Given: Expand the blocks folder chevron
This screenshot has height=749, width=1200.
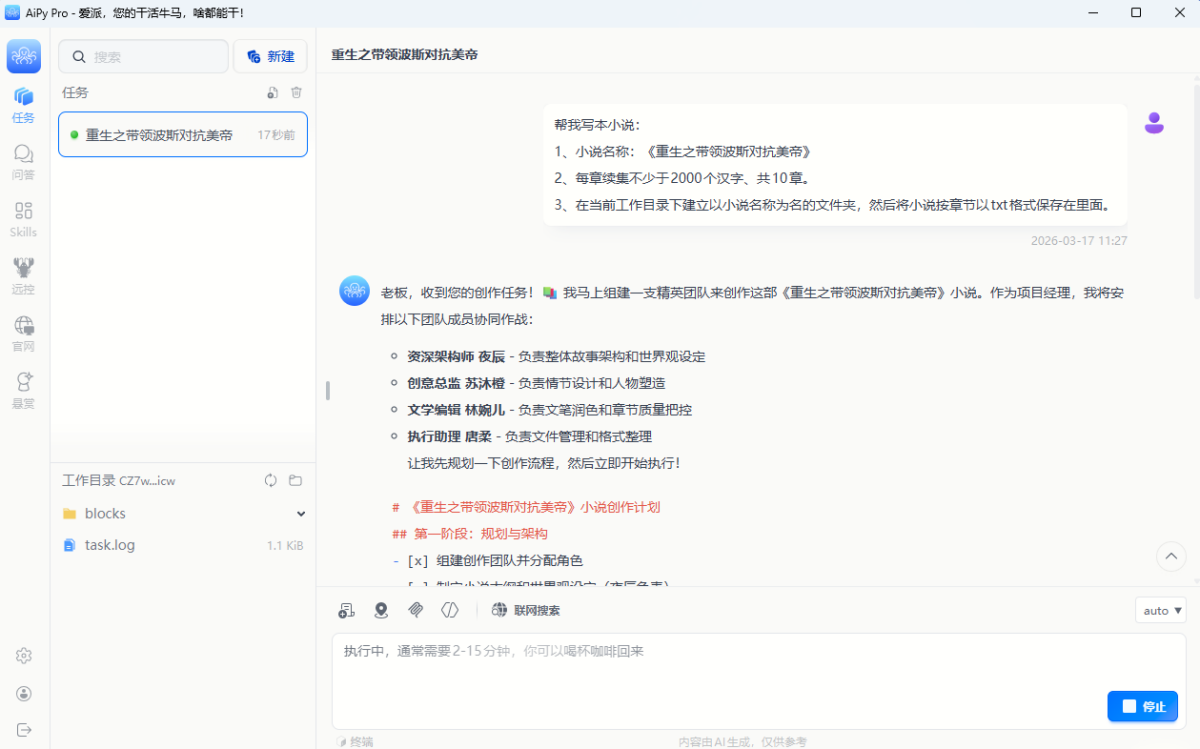Looking at the screenshot, I should click(301, 514).
